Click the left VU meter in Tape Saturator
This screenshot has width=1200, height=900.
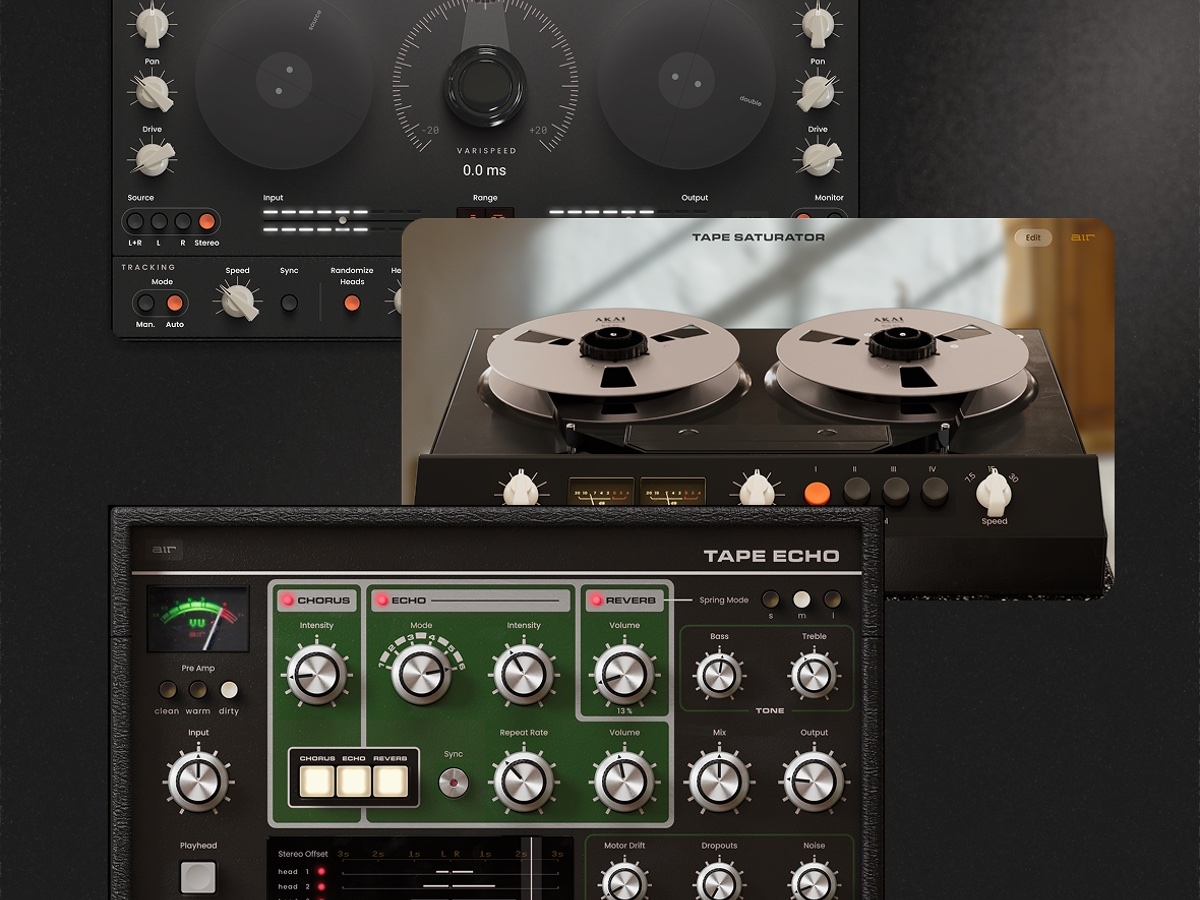(x=600, y=490)
